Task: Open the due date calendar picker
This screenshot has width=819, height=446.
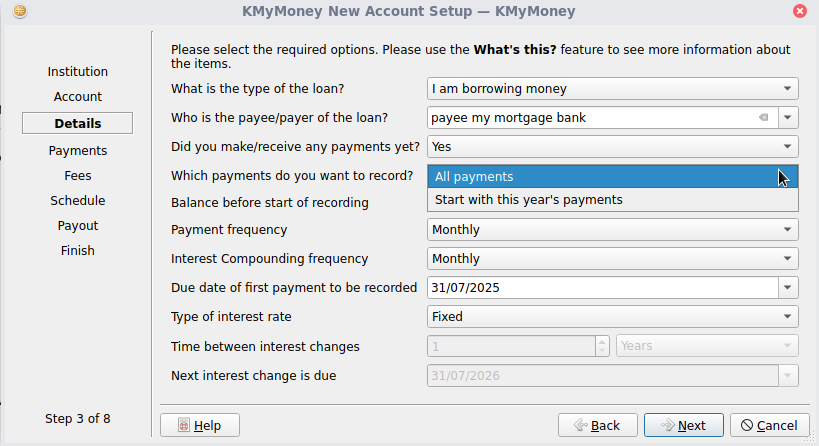Action: [789, 287]
